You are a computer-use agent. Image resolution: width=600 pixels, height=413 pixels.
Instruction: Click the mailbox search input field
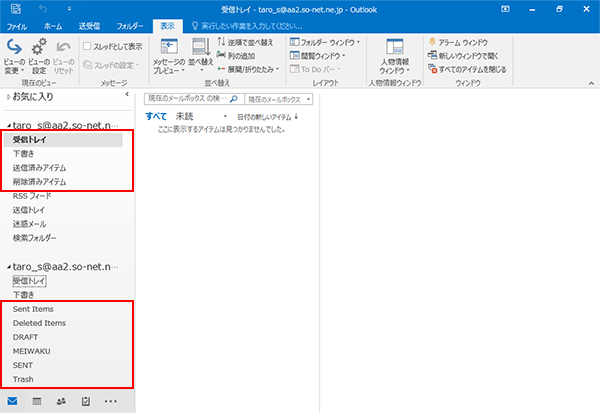[185, 100]
